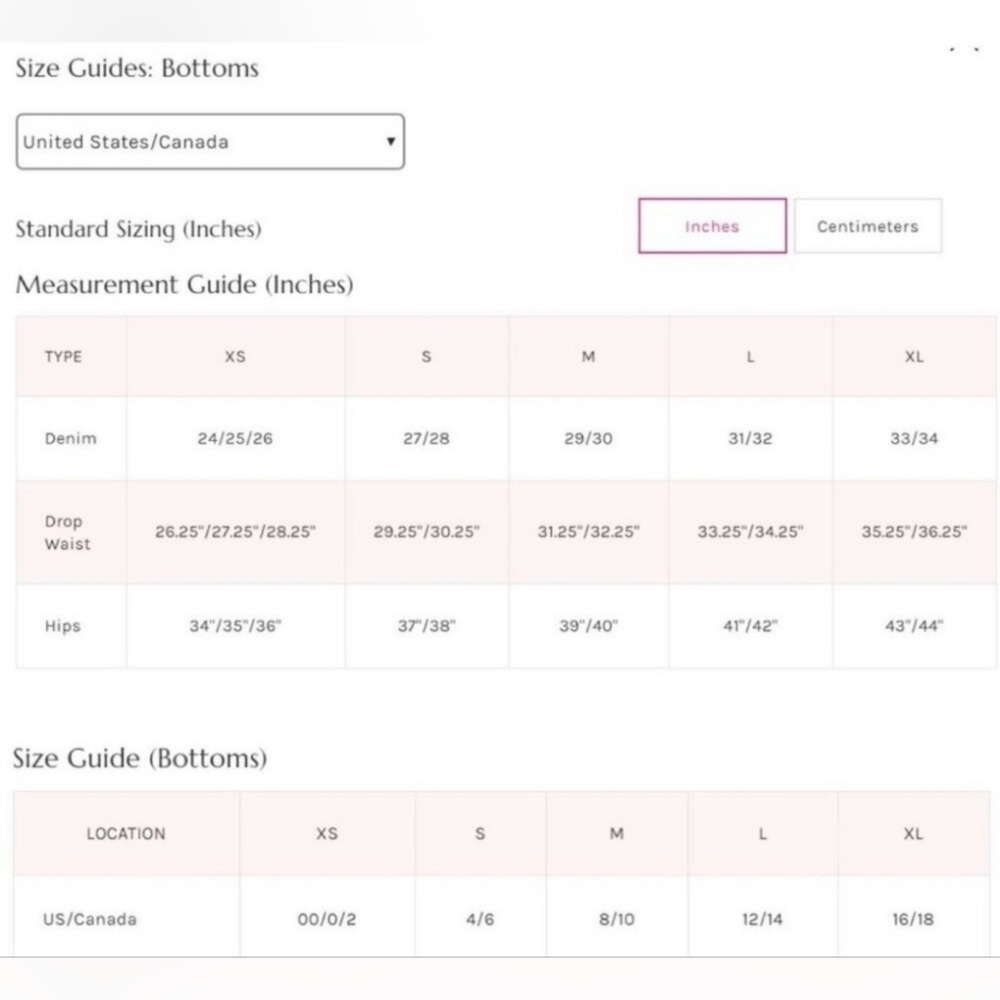This screenshot has width=1000, height=1000.
Task: Select the US/Canada row label
Action: [90, 919]
